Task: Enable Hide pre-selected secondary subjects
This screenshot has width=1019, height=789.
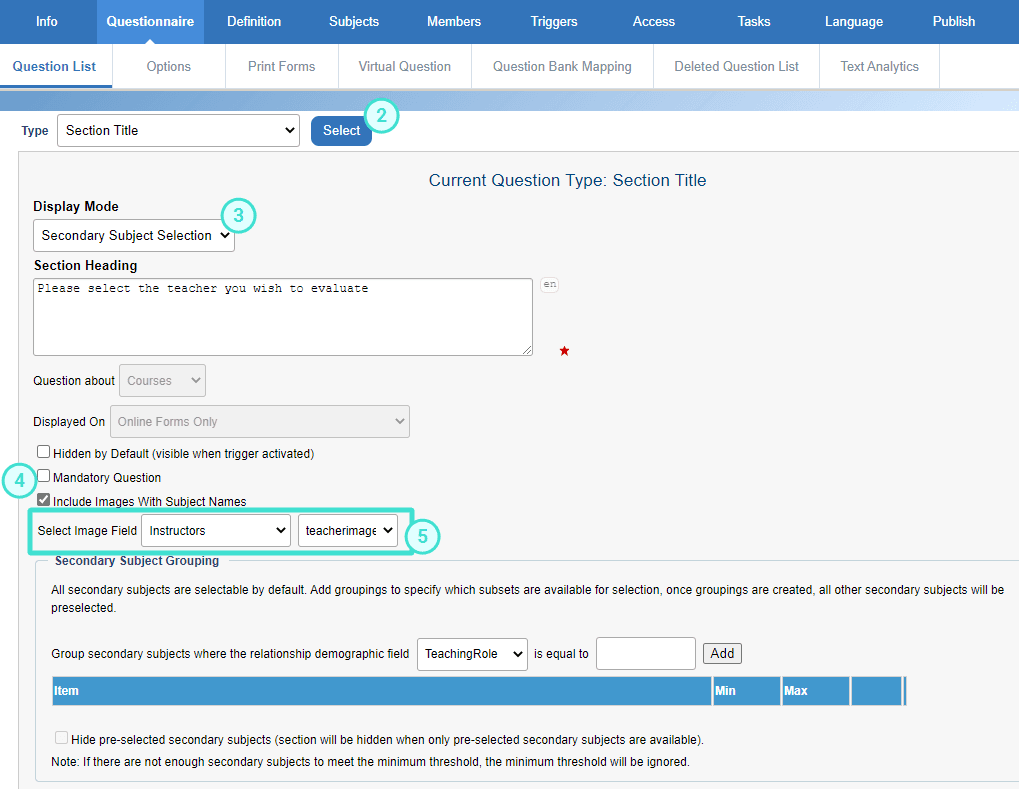Action: pos(61,737)
